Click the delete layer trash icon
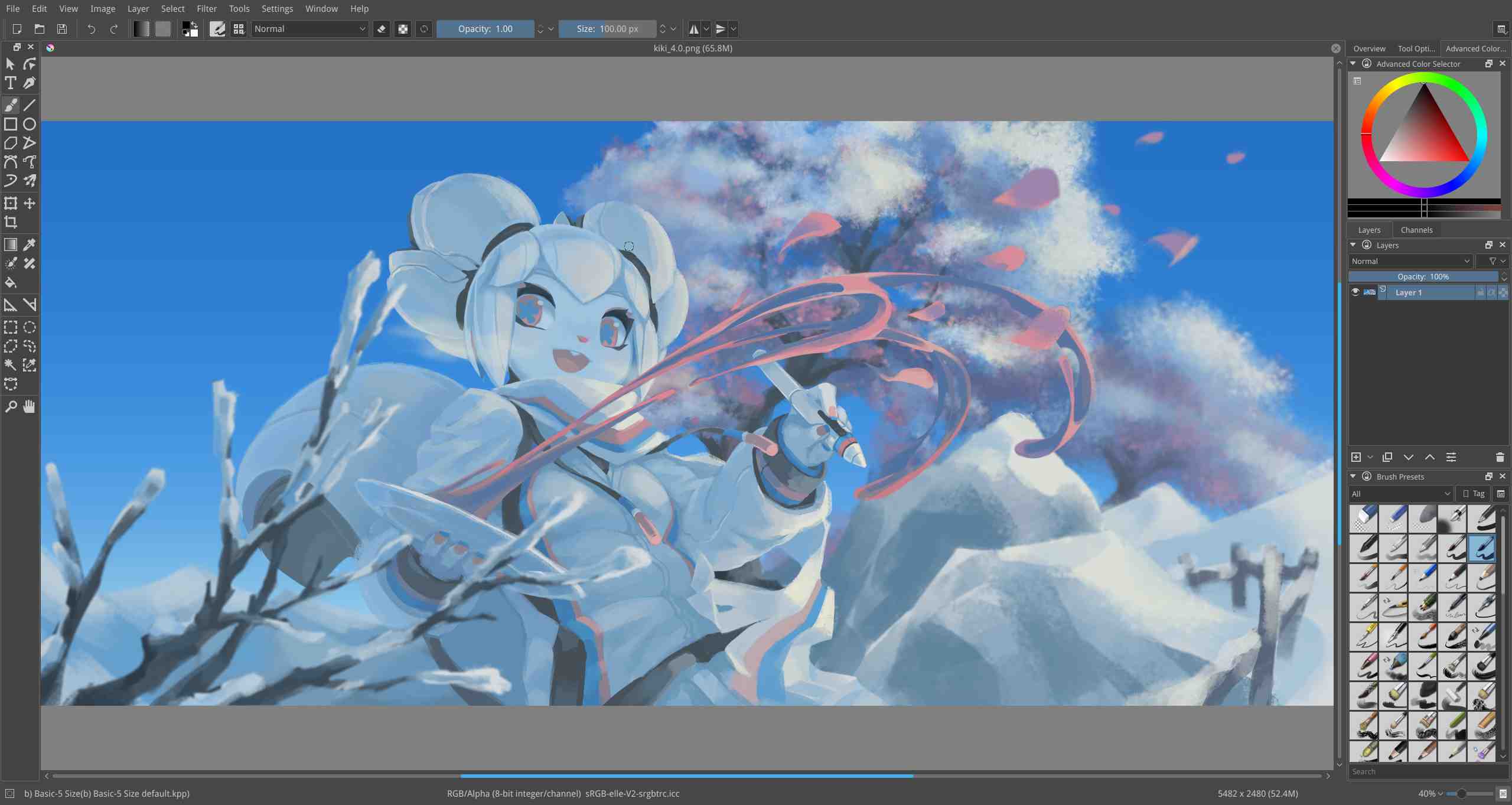 point(1500,457)
